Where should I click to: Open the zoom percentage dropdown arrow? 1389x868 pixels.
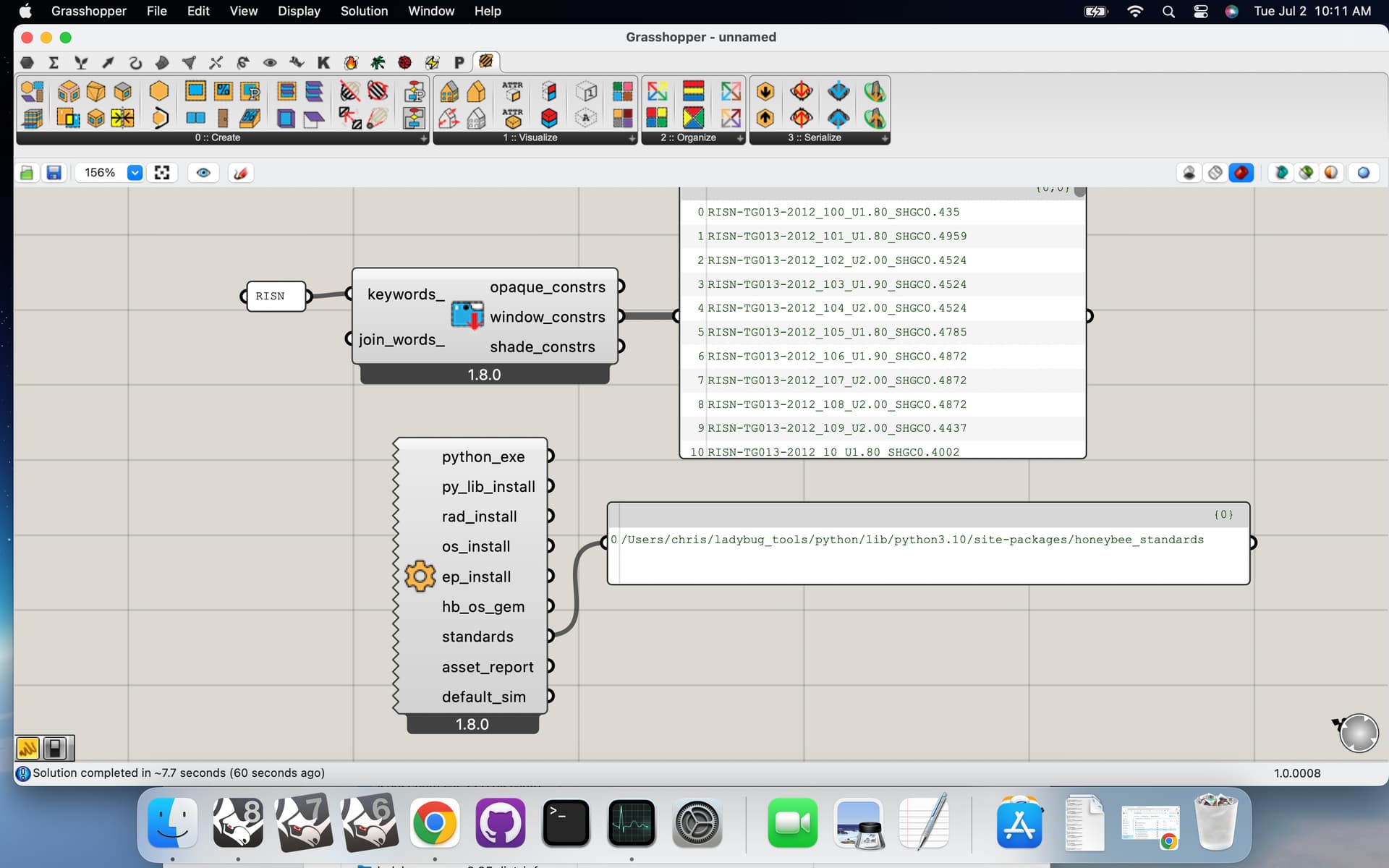coord(135,173)
